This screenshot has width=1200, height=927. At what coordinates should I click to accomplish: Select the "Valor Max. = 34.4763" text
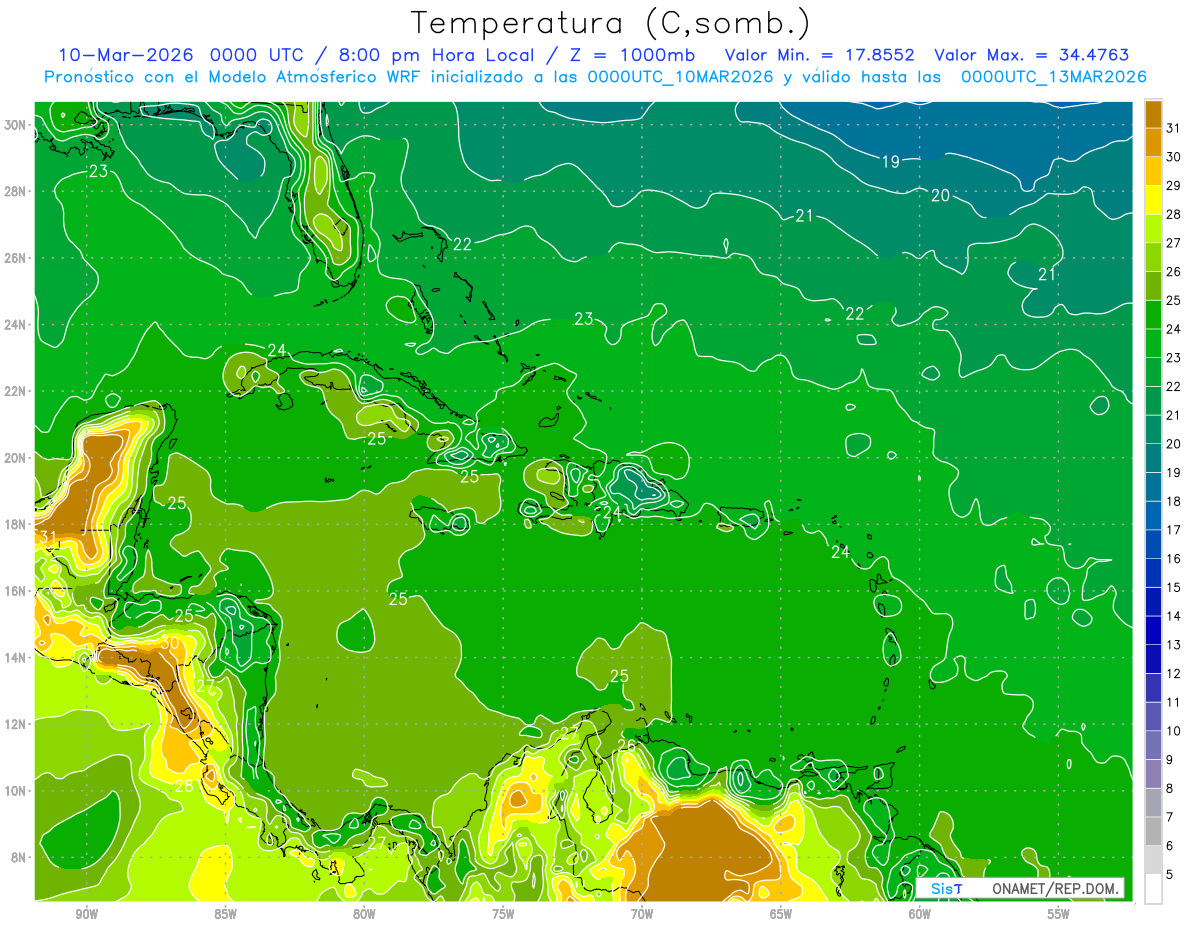1032,55
